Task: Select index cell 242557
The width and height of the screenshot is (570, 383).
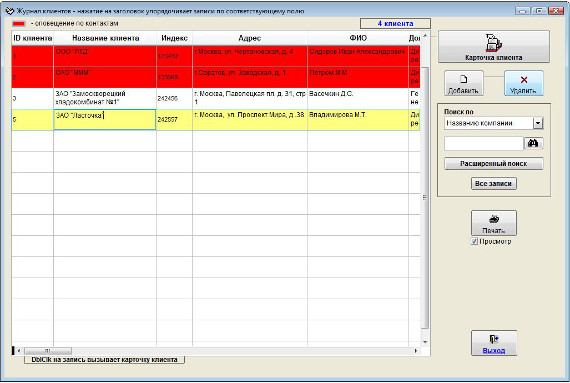Action: [x=174, y=119]
